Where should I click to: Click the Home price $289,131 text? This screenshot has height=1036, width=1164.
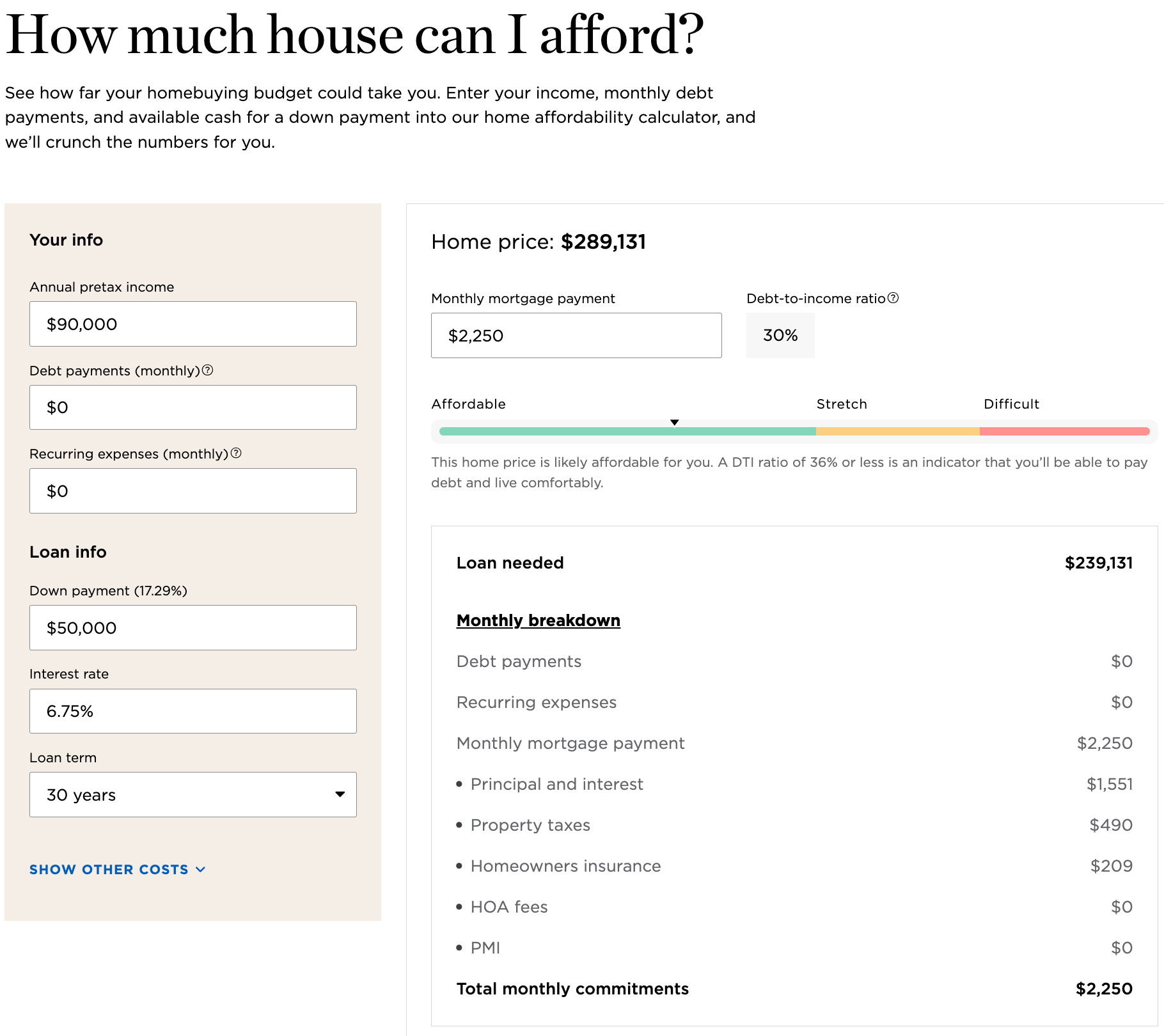tap(539, 242)
